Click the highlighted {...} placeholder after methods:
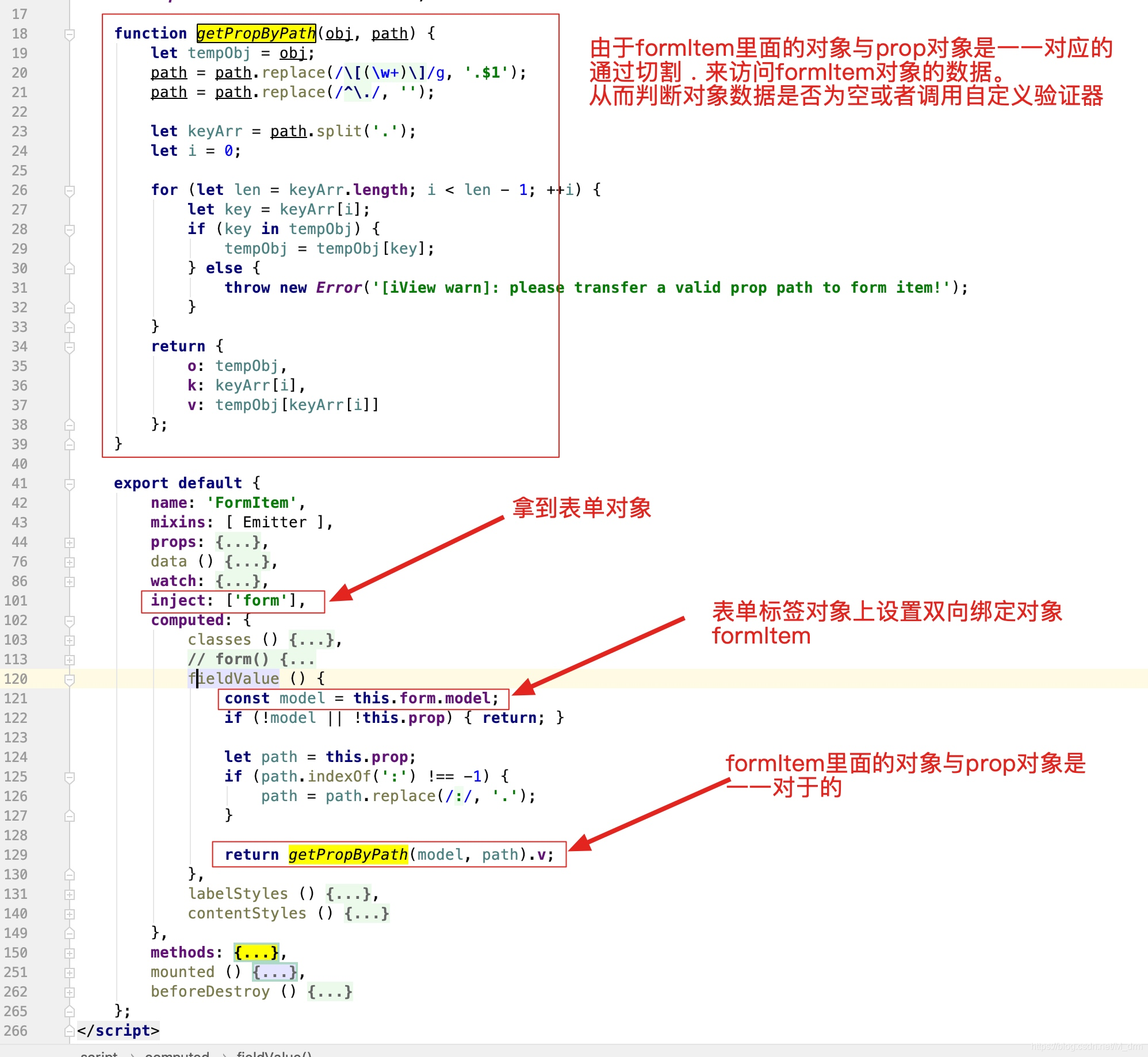1148x1057 pixels. (x=257, y=952)
